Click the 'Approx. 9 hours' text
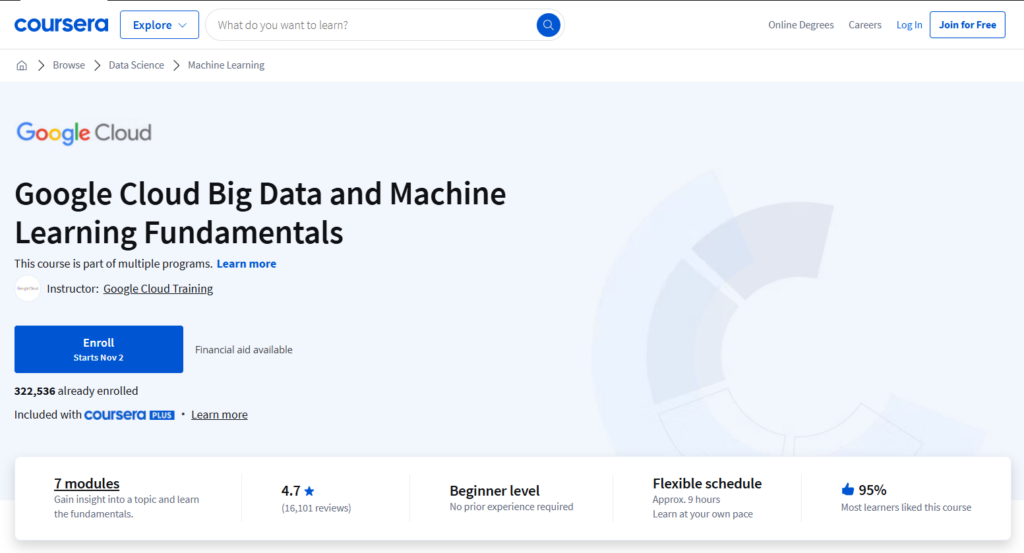Image resolution: width=1024 pixels, height=553 pixels. pyautogui.click(x=686, y=499)
